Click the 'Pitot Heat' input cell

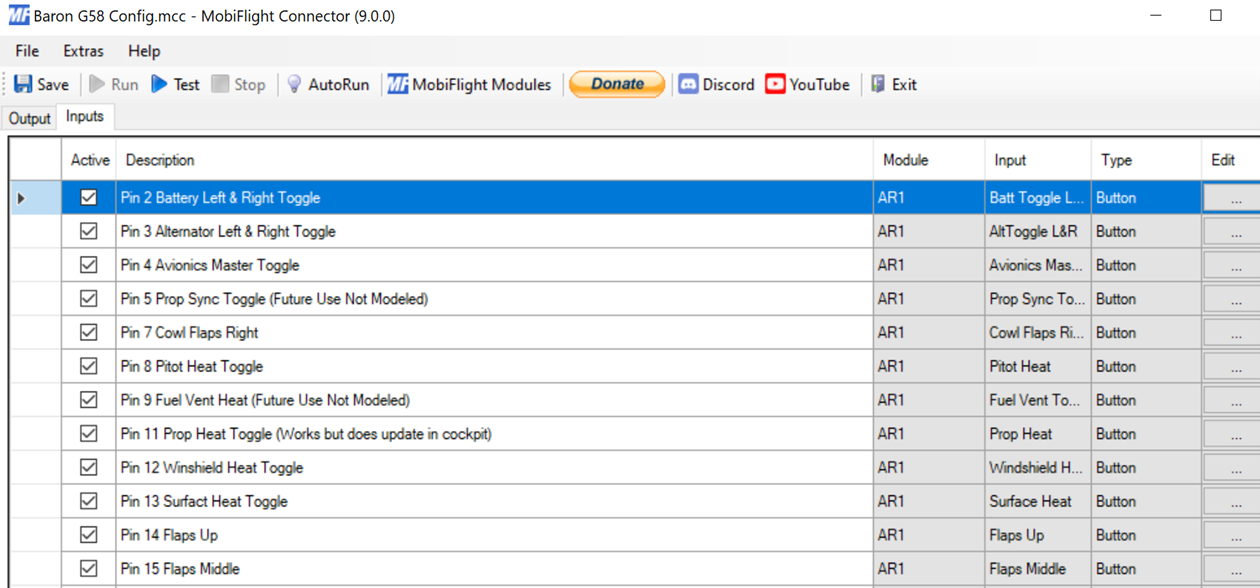coord(1038,366)
